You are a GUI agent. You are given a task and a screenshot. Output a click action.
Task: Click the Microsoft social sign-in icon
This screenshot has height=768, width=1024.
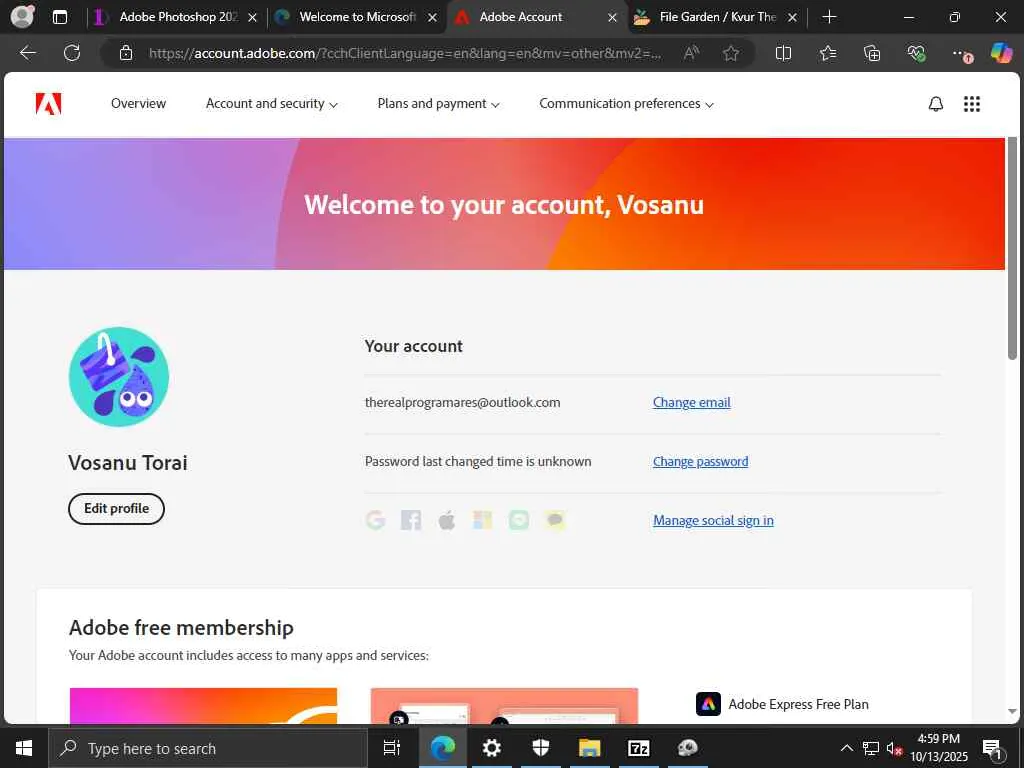(483, 520)
